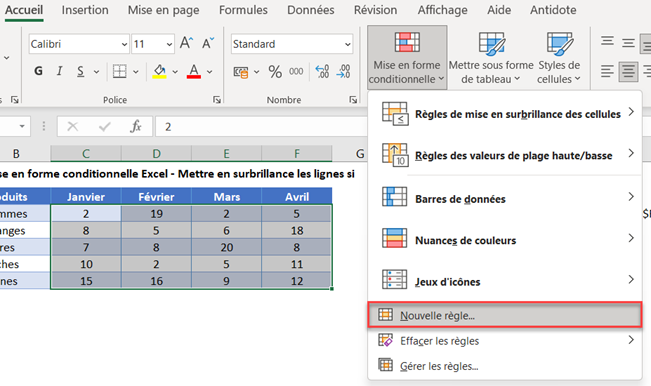
Task: Apply the yellow fill color bucket
Action: tap(159, 71)
